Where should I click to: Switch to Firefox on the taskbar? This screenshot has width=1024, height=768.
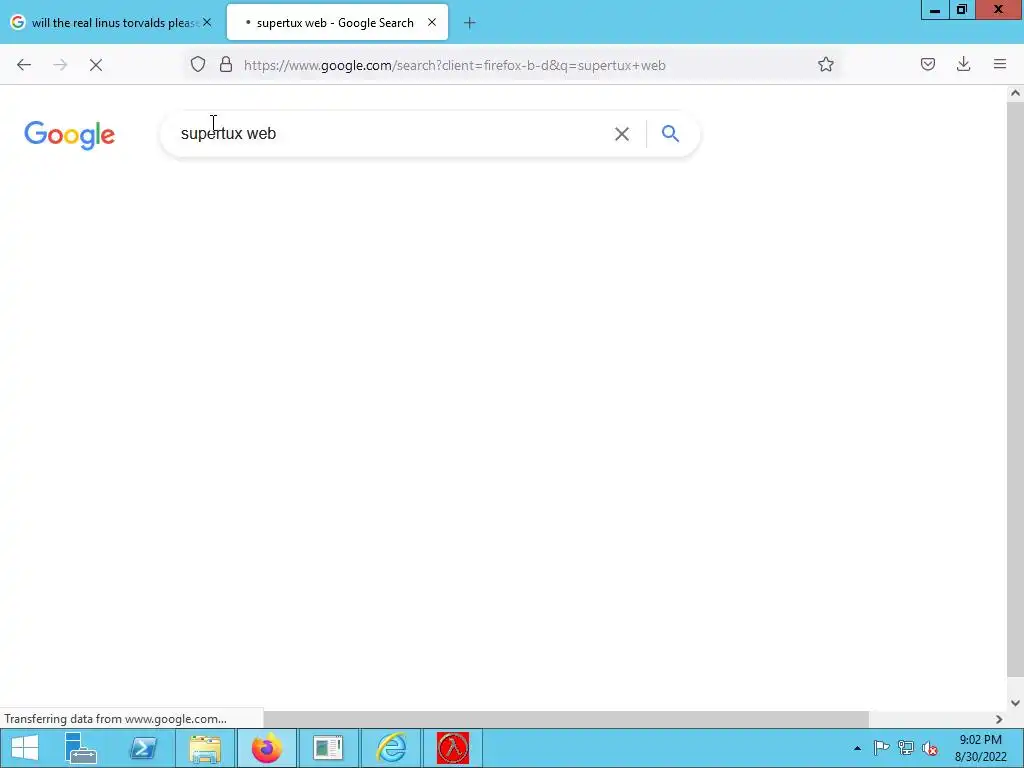tap(266, 748)
